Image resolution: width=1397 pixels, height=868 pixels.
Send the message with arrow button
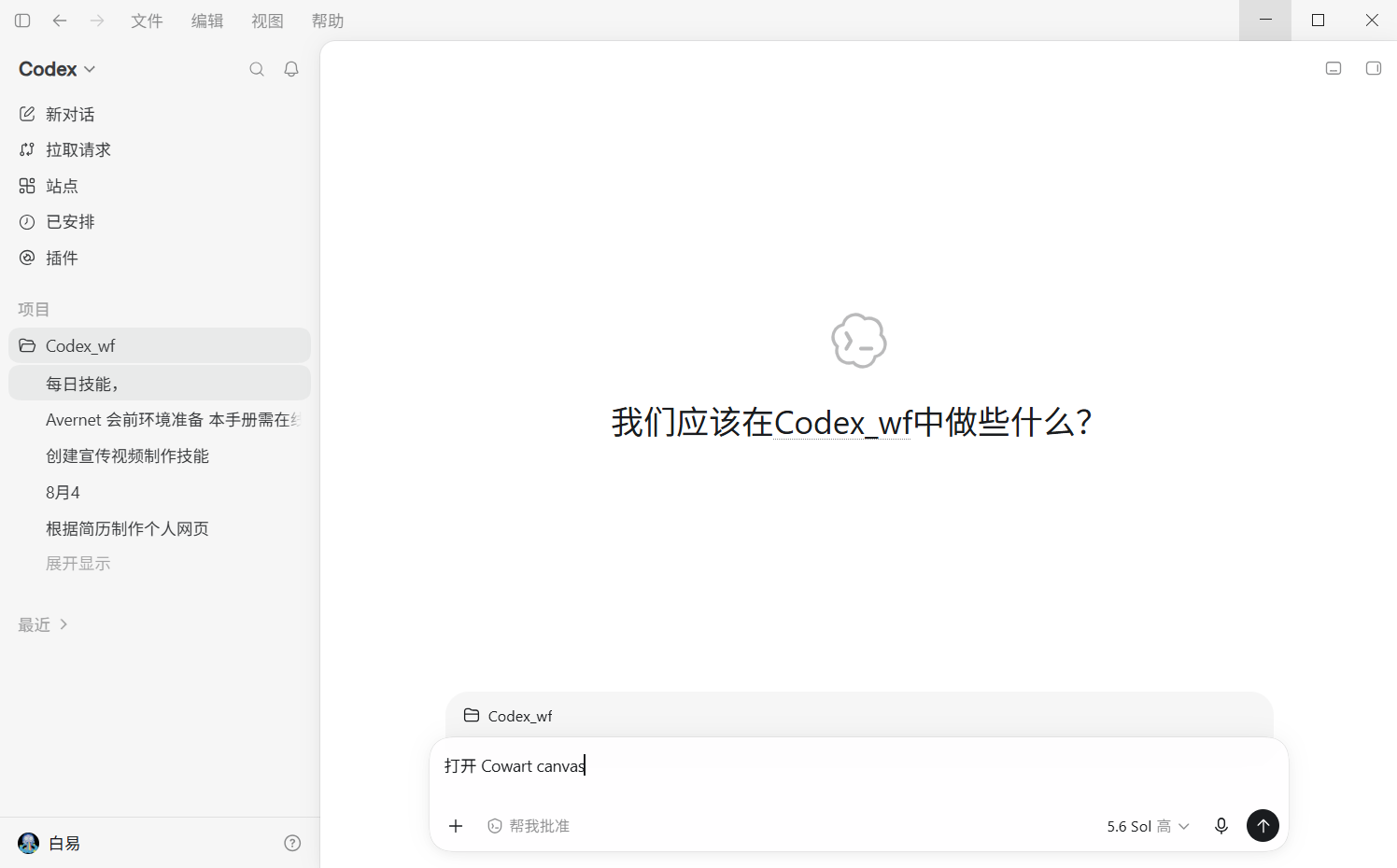[1263, 825]
